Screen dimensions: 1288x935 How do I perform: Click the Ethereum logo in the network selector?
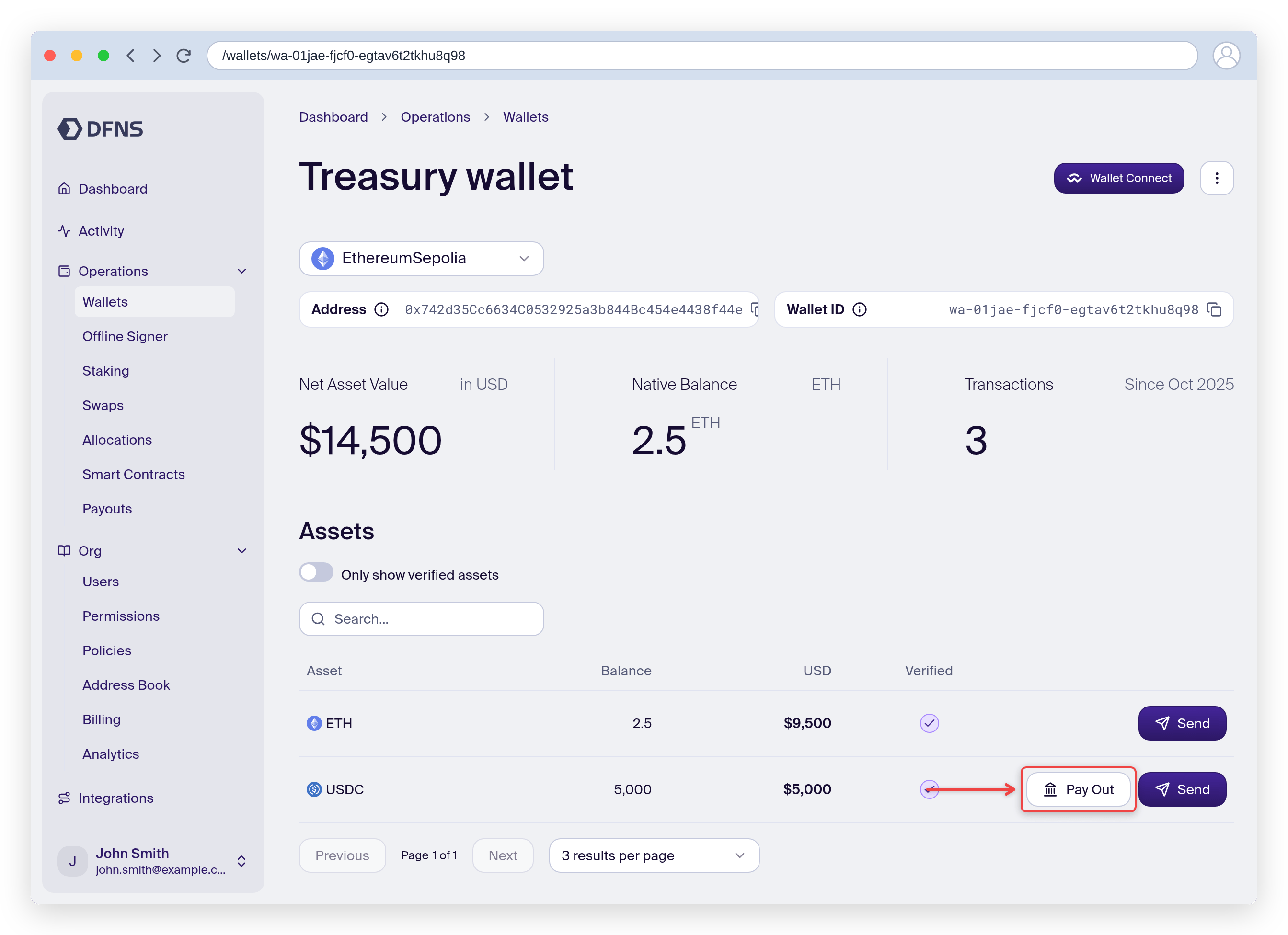(x=323, y=258)
